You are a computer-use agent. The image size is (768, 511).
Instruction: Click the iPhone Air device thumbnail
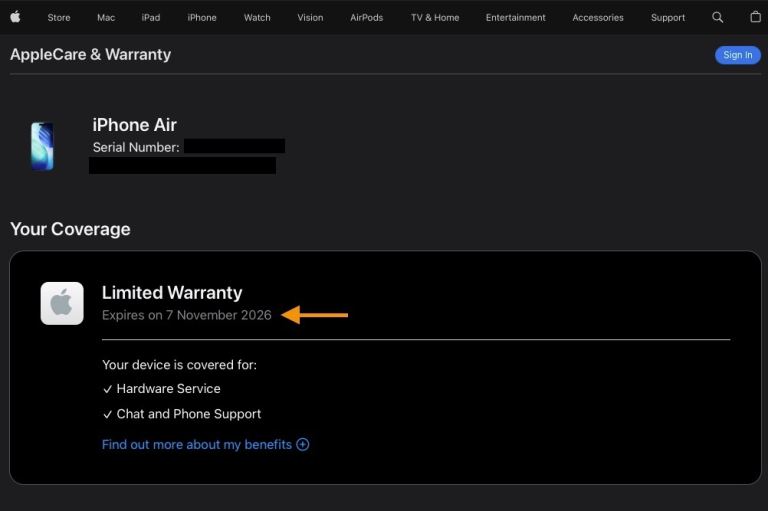[x=42, y=146]
